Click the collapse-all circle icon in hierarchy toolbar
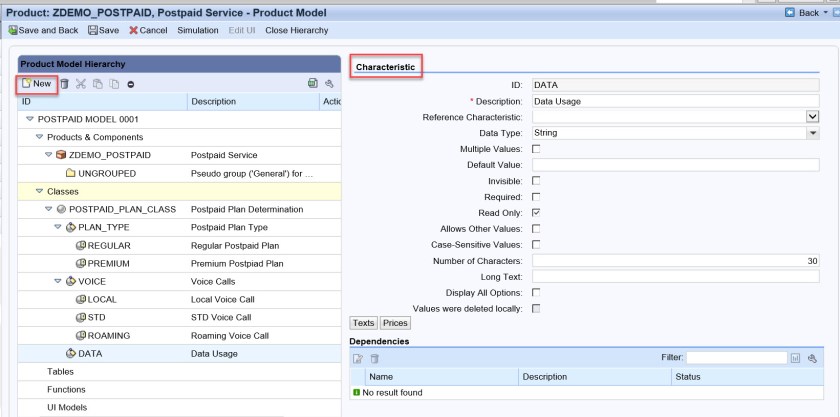Viewport: 840px width, 417px height. [131, 83]
